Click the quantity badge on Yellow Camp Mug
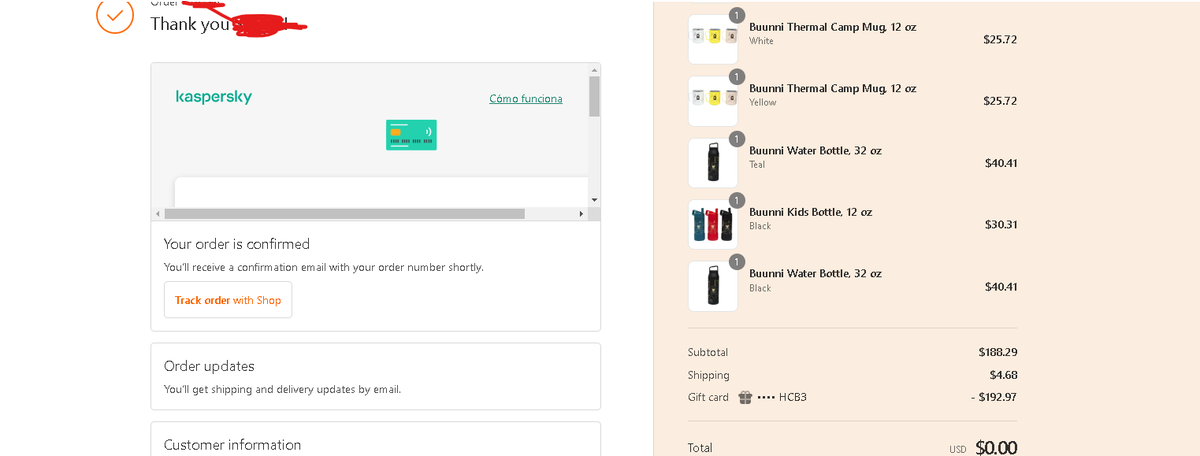Screen dimensions: 1200x456 (x=737, y=77)
